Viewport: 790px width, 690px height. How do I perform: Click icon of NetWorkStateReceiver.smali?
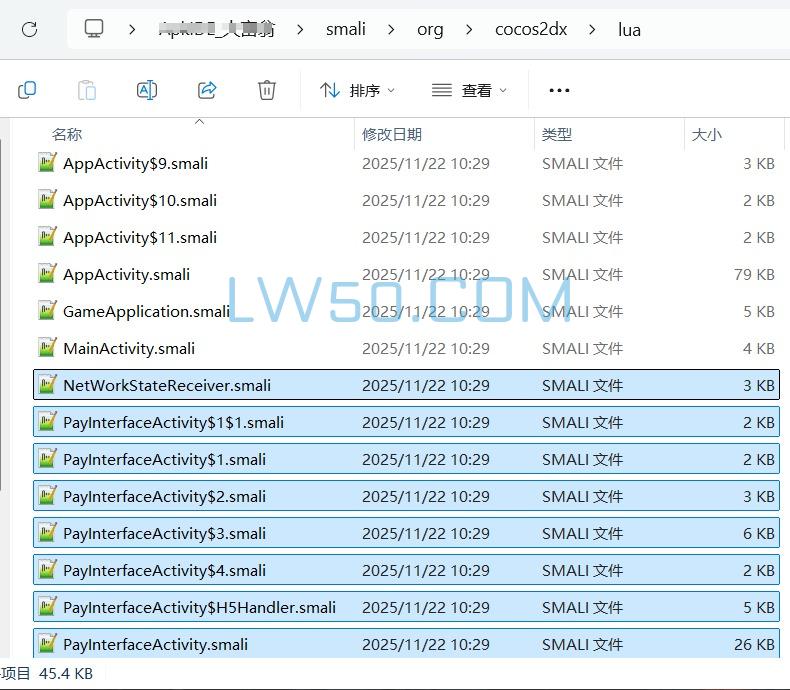coord(47,385)
